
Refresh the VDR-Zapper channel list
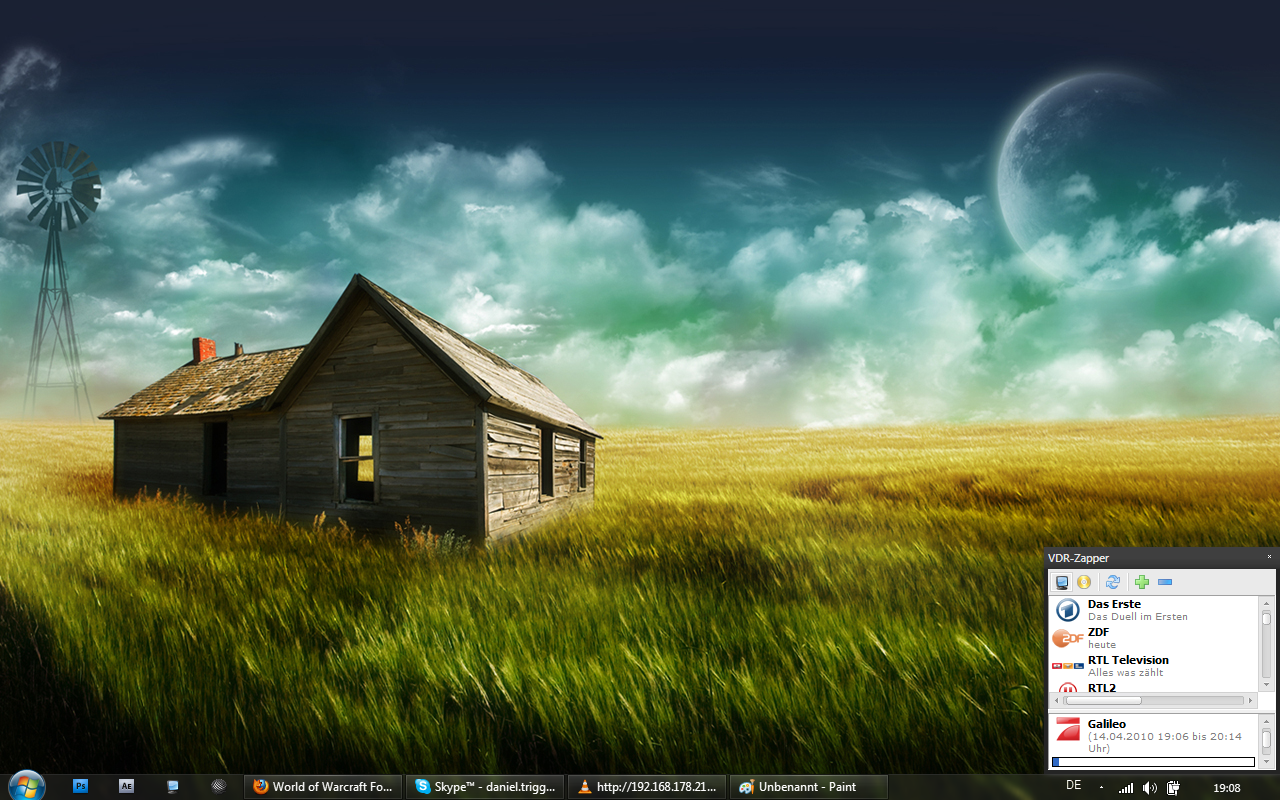point(1113,582)
